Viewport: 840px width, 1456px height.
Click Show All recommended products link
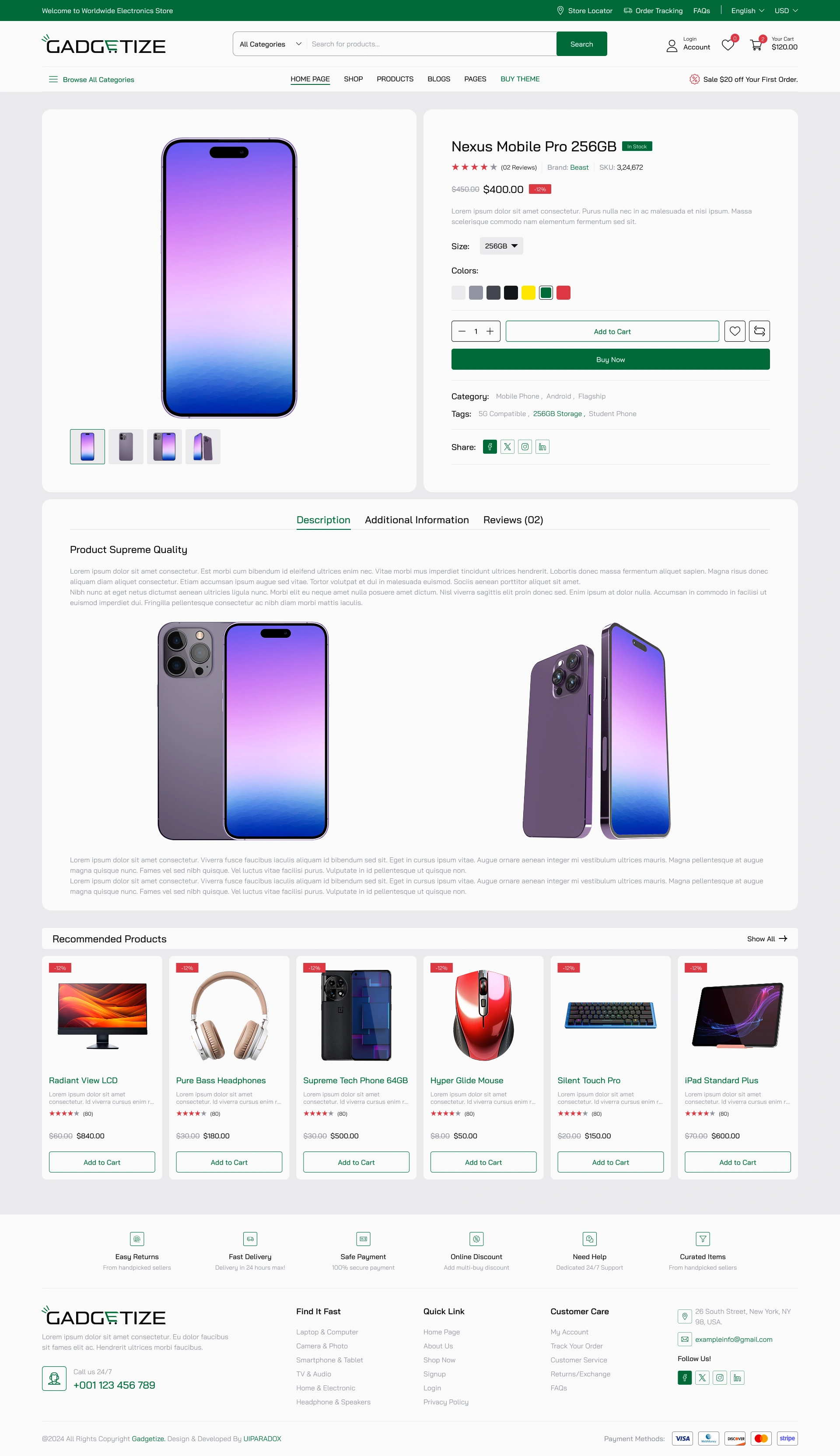767,938
